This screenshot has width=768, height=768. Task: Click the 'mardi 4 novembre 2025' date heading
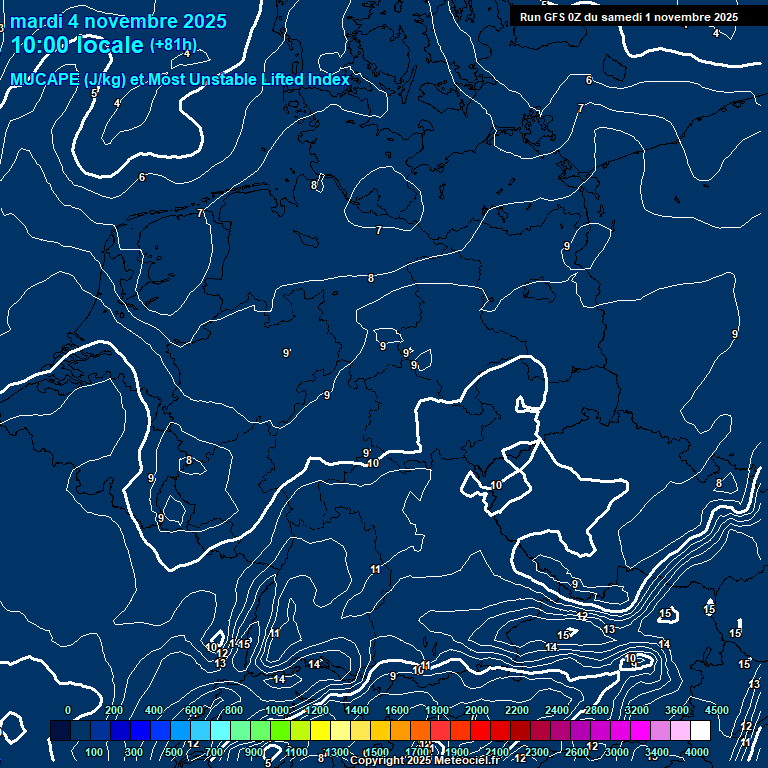(x=119, y=21)
